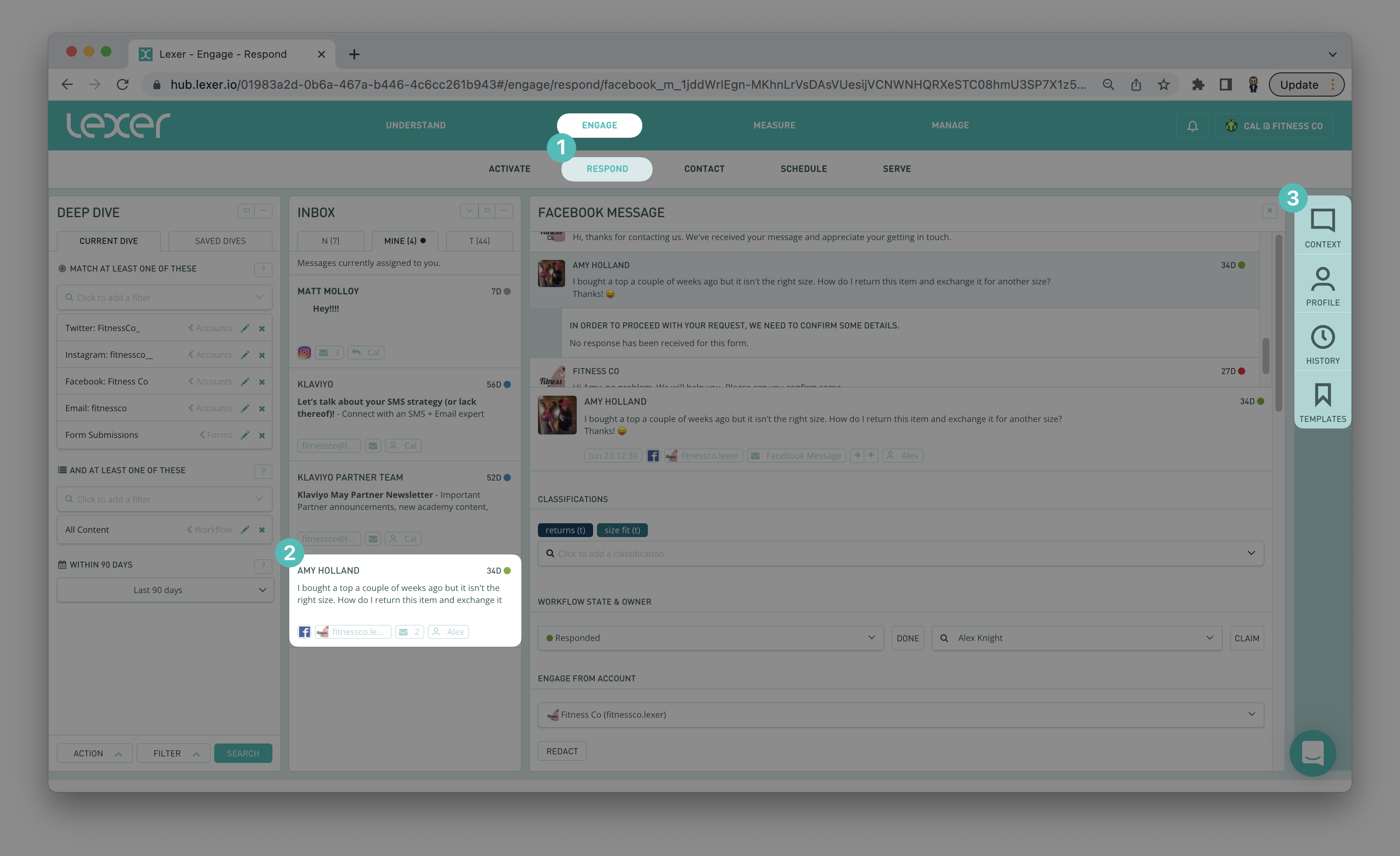Screen dimensions: 1400x856
Task: Edit the Form Submissions filter
Action: (x=245, y=434)
